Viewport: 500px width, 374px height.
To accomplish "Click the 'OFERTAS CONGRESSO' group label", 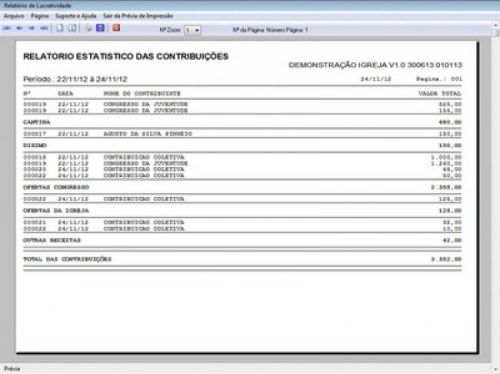I will [56, 187].
